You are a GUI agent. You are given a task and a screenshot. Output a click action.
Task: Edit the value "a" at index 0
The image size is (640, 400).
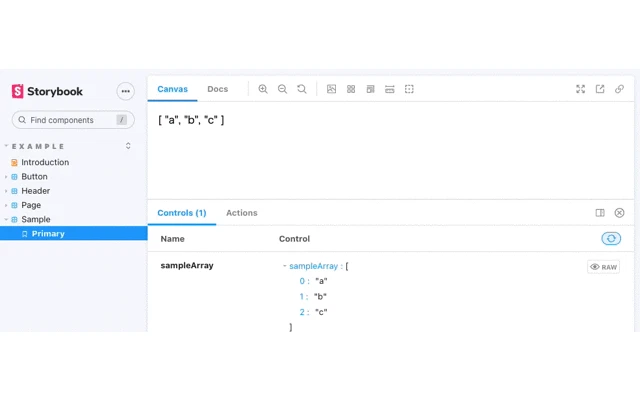point(321,281)
